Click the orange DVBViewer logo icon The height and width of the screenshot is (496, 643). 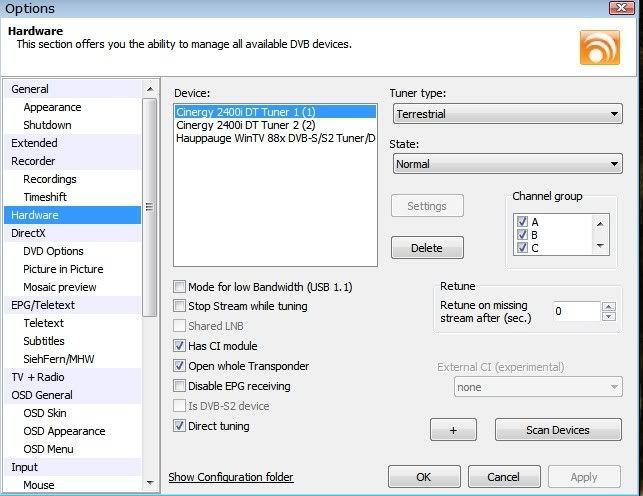coord(600,48)
